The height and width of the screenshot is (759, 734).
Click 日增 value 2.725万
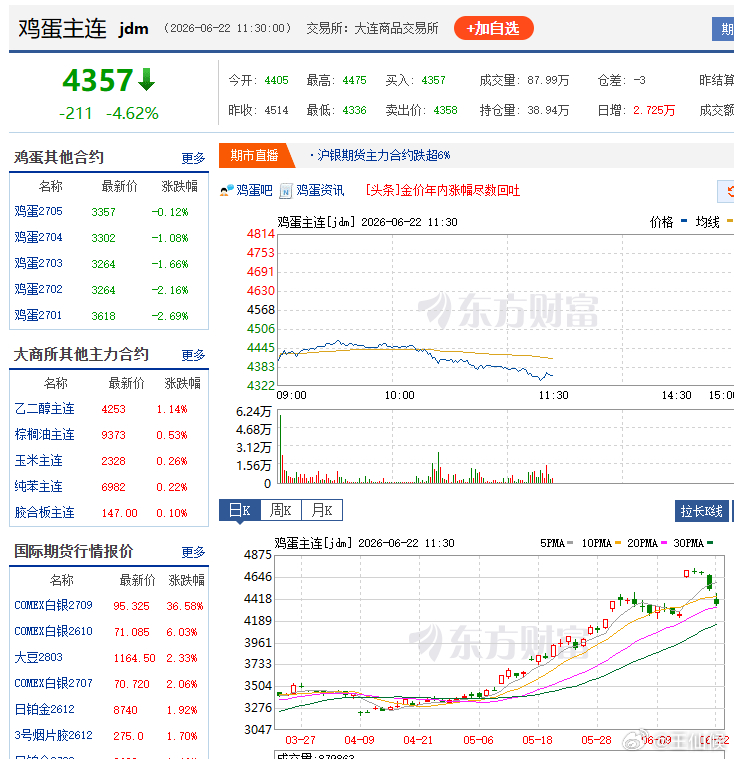pos(654,110)
